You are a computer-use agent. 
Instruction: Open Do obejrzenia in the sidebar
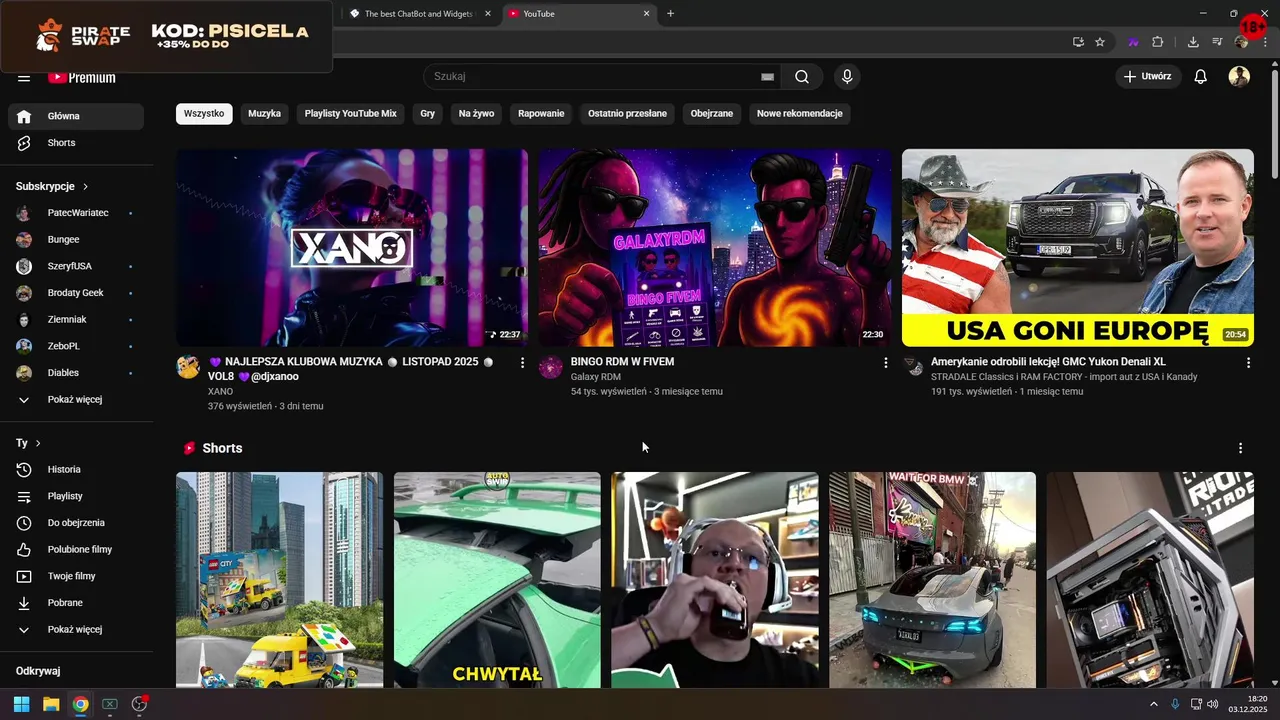tap(76, 523)
